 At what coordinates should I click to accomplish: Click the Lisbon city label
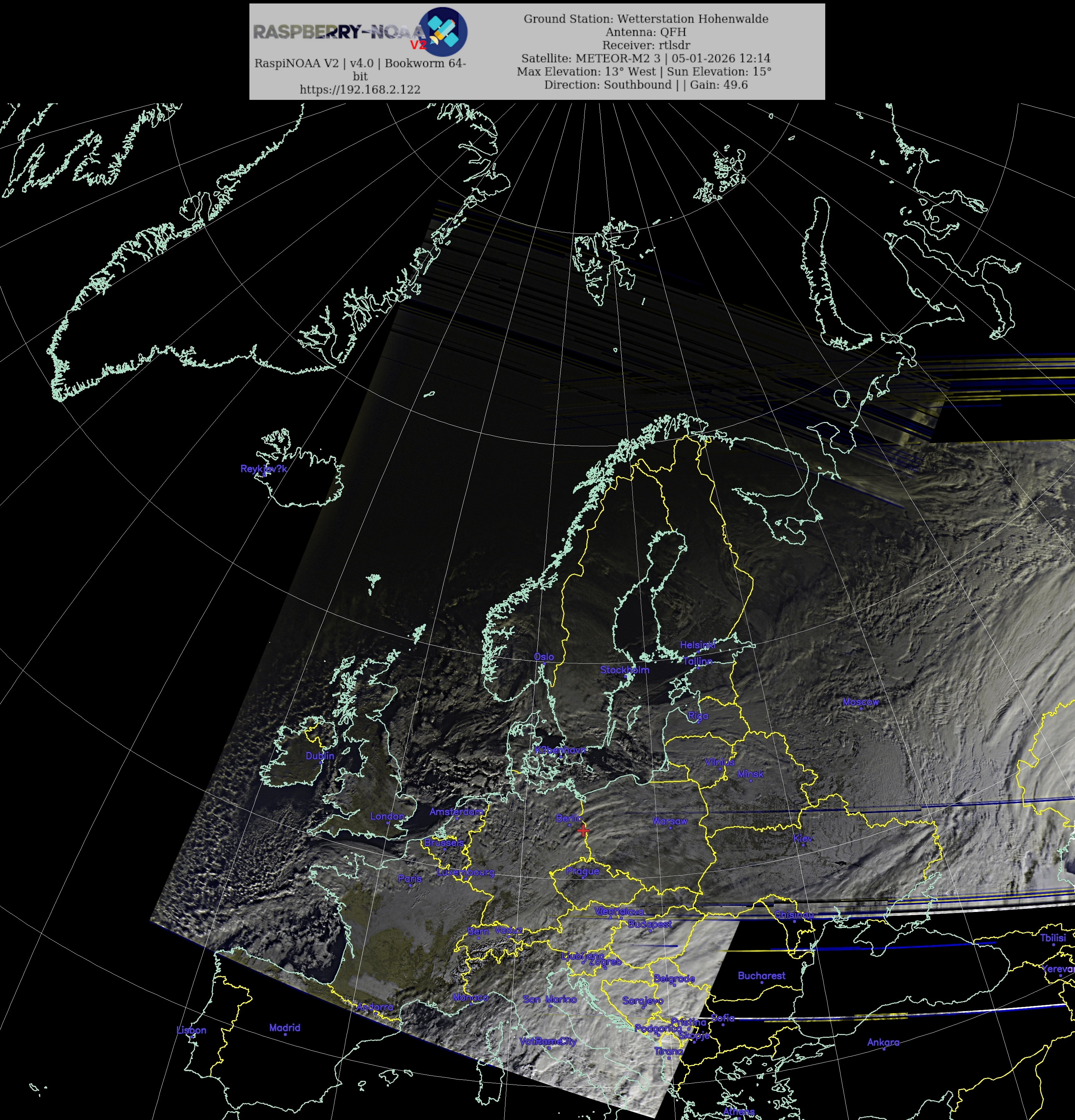click(191, 1030)
